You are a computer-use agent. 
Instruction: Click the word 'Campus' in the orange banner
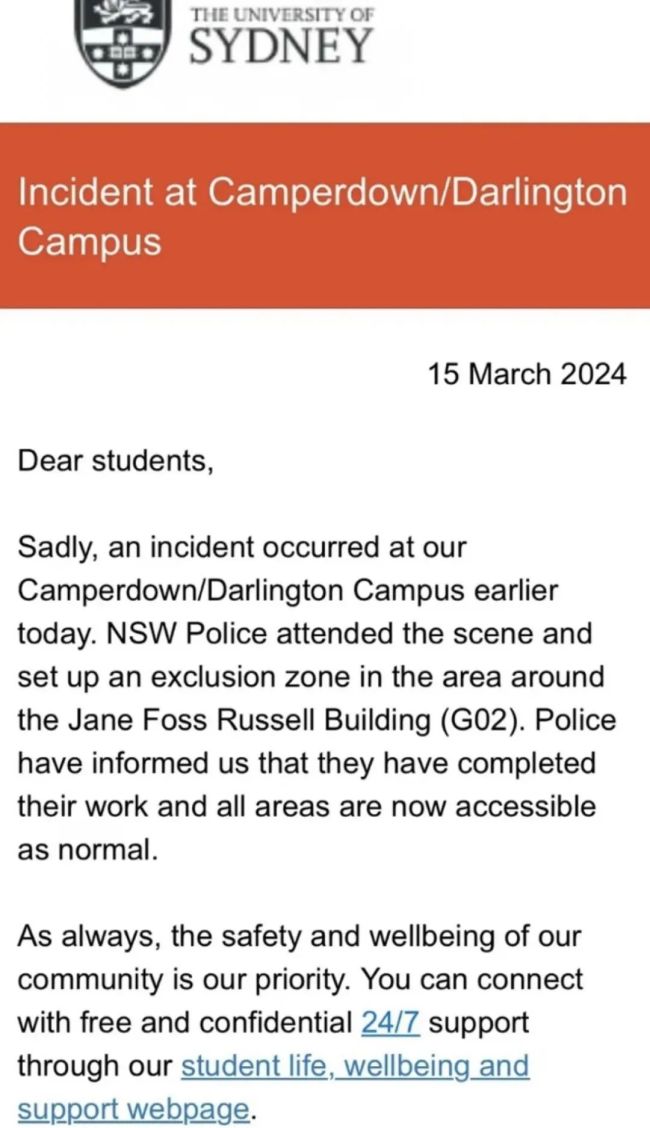(89, 242)
